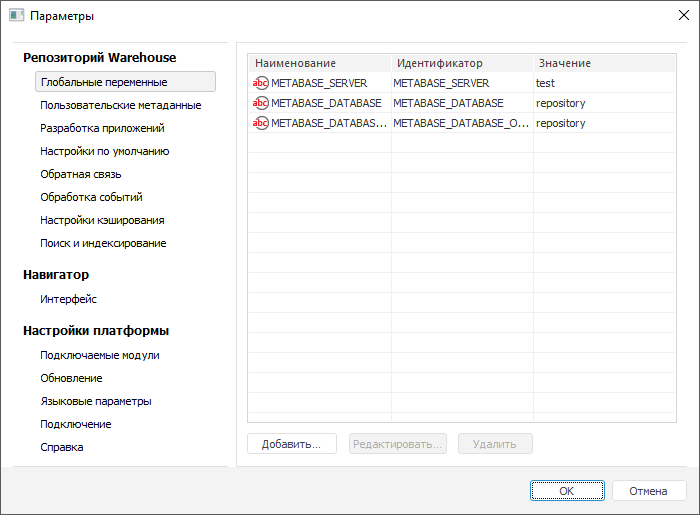Click the abc icon in third variable row
Viewport: 700px width, 515px height.
coord(260,123)
